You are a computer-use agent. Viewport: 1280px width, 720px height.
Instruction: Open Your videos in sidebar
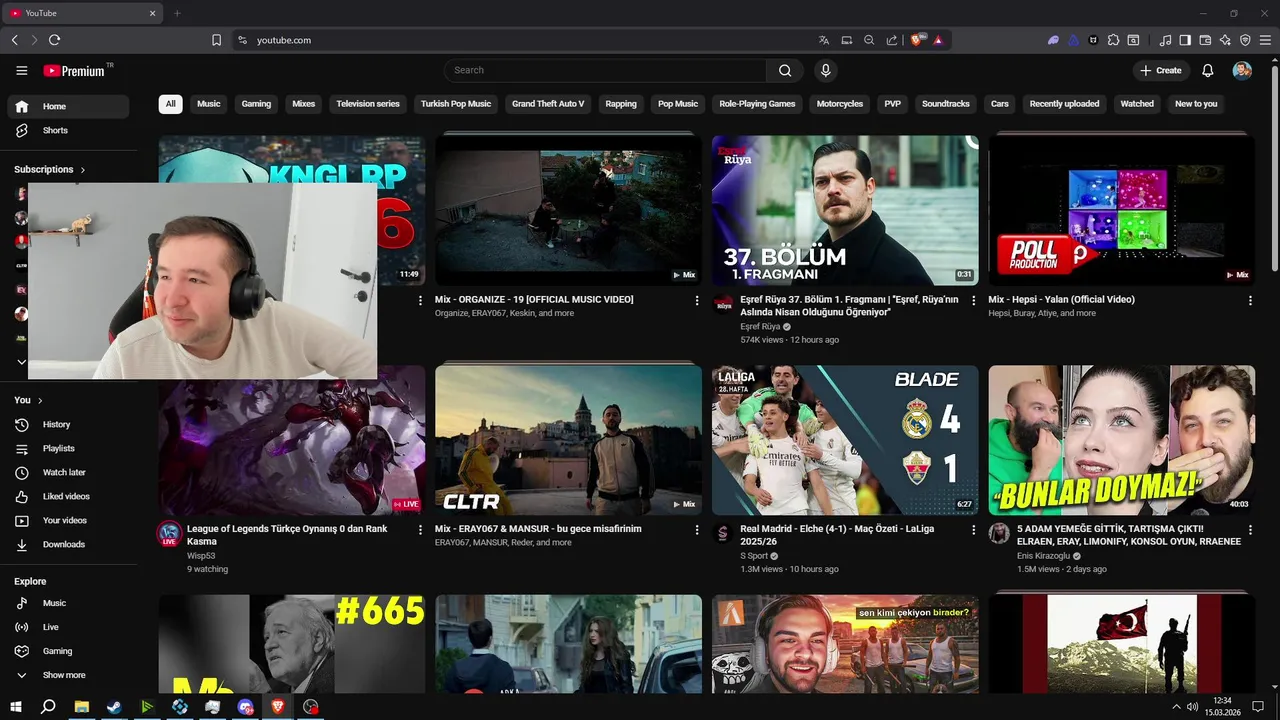(x=68, y=520)
